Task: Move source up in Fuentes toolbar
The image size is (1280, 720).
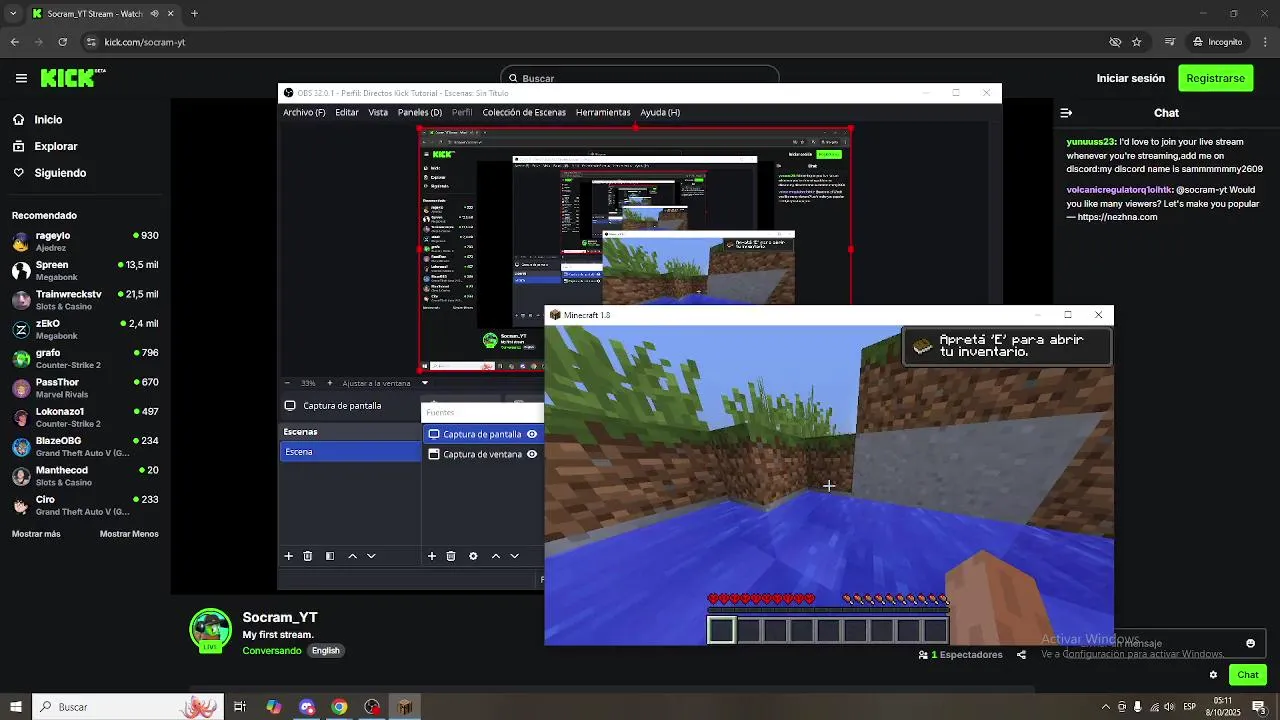Action: 495,556
